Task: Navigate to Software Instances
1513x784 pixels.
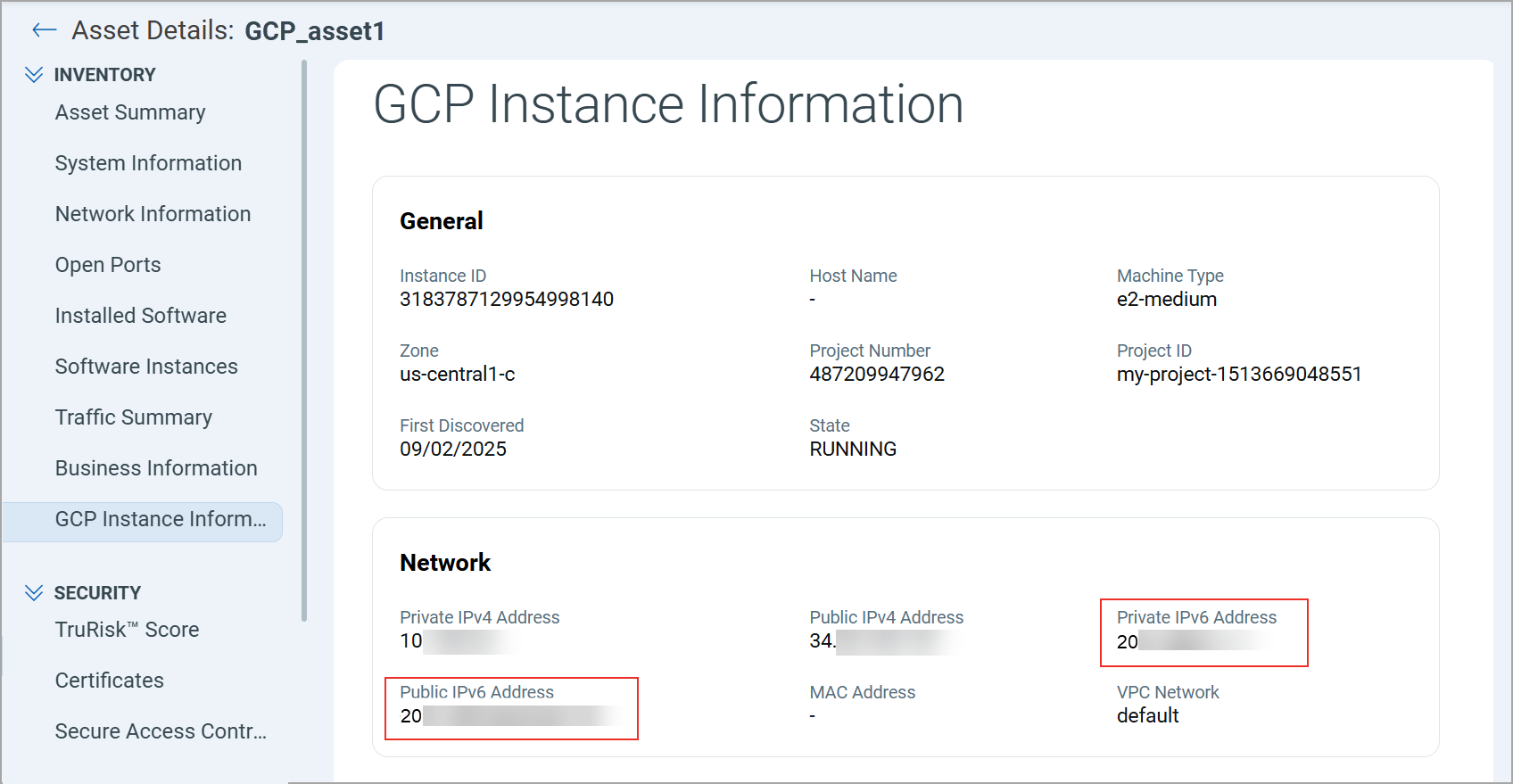Action: coord(146,367)
